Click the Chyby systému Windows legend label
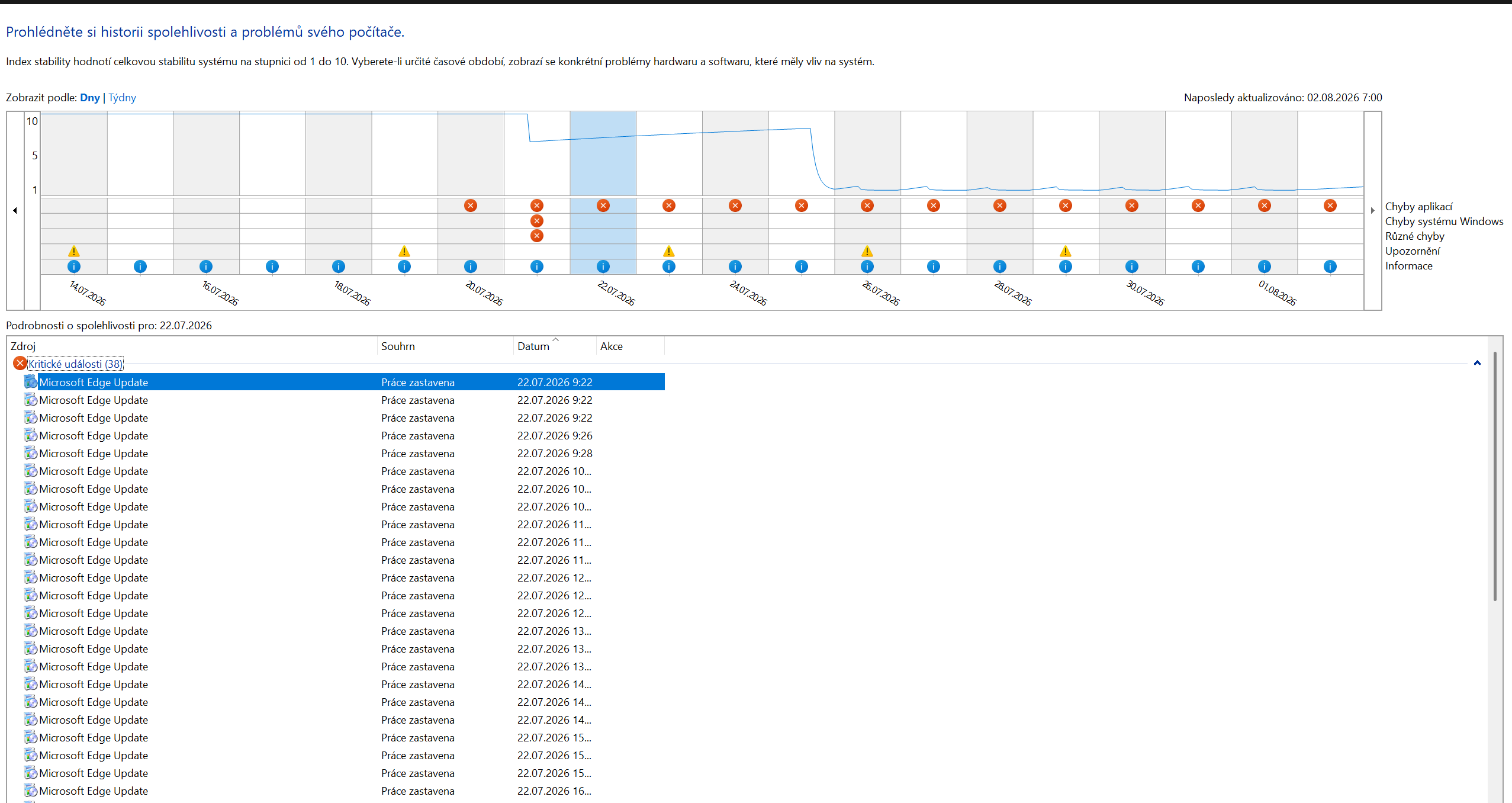 click(x=1444, y=221)
